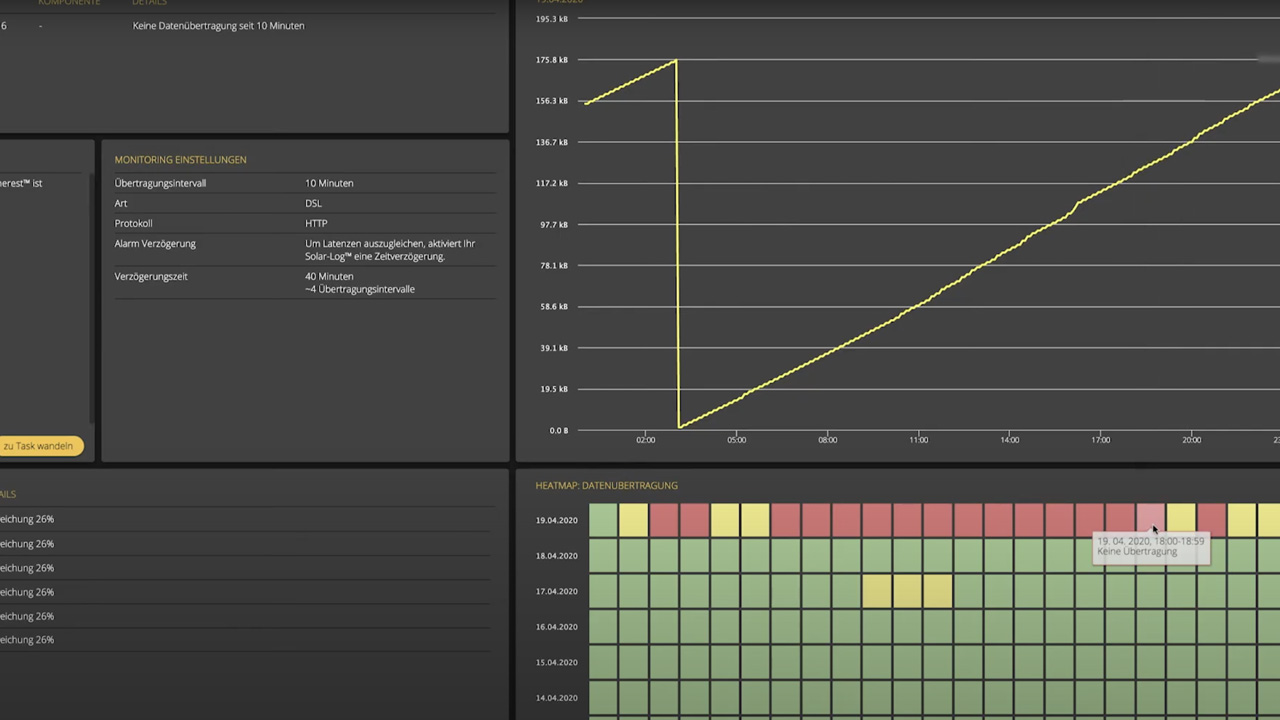
Task: Click the 'Alarm Verzögerung' label
Action: pyautogui.click(x=155, y=243)
